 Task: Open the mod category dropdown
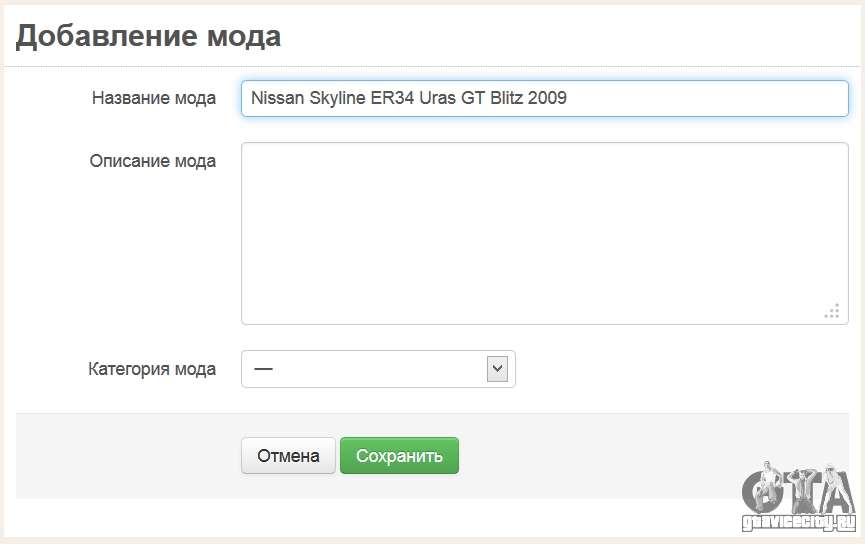click(378, 369)
